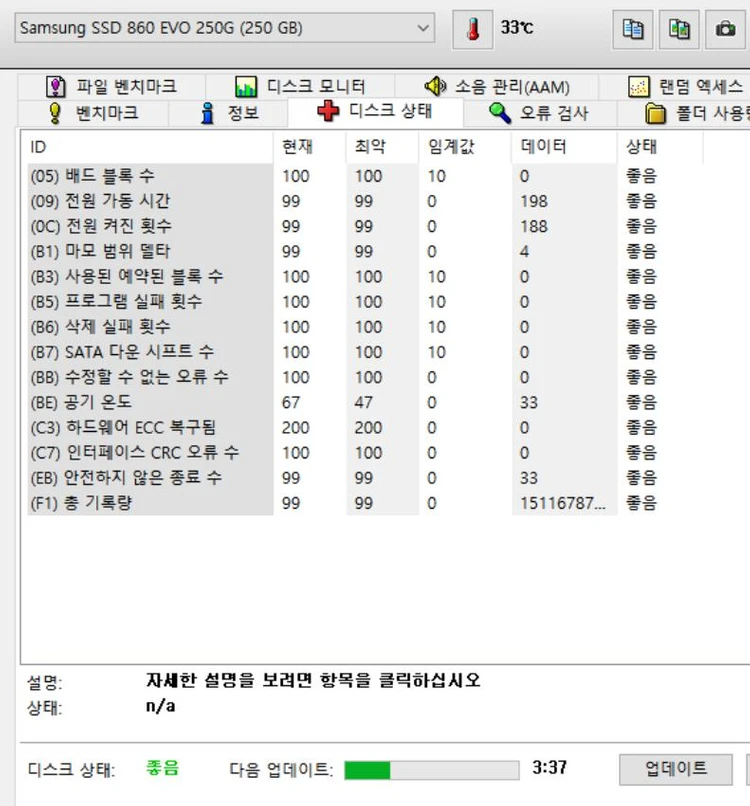Screen dimensions: 750x806
Task: Click the 업데이트 button
Action: (675, 770)
